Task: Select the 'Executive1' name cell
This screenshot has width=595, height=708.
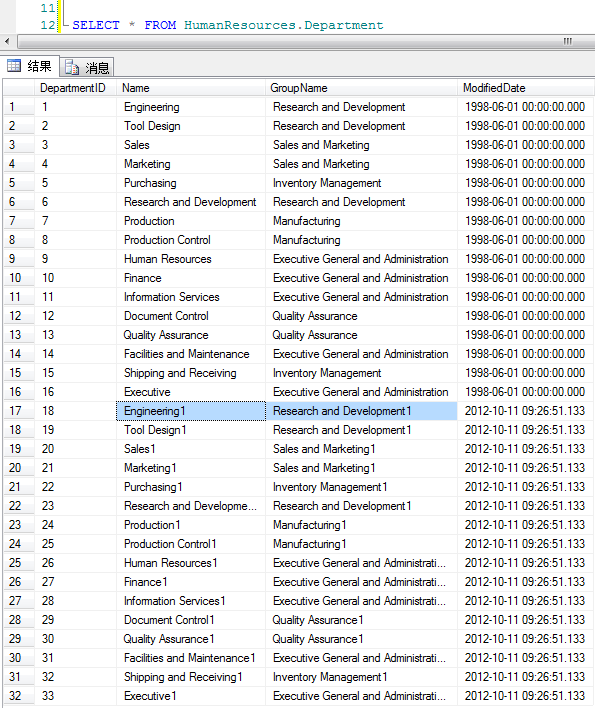Action: tap(191, 696)
